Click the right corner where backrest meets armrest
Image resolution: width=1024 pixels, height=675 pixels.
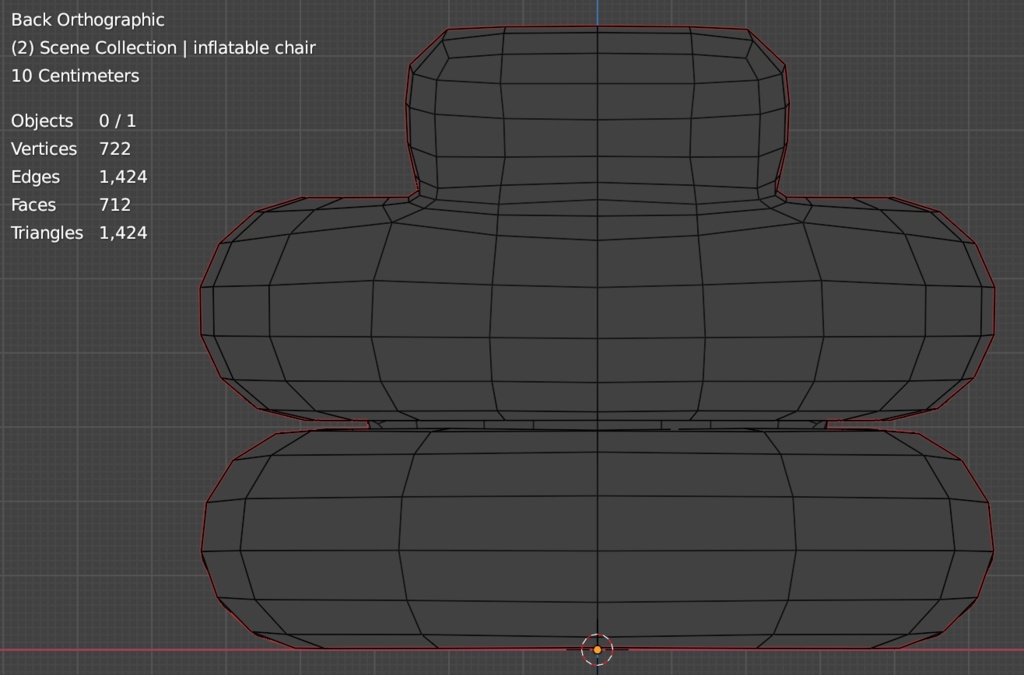click(778, 196)
